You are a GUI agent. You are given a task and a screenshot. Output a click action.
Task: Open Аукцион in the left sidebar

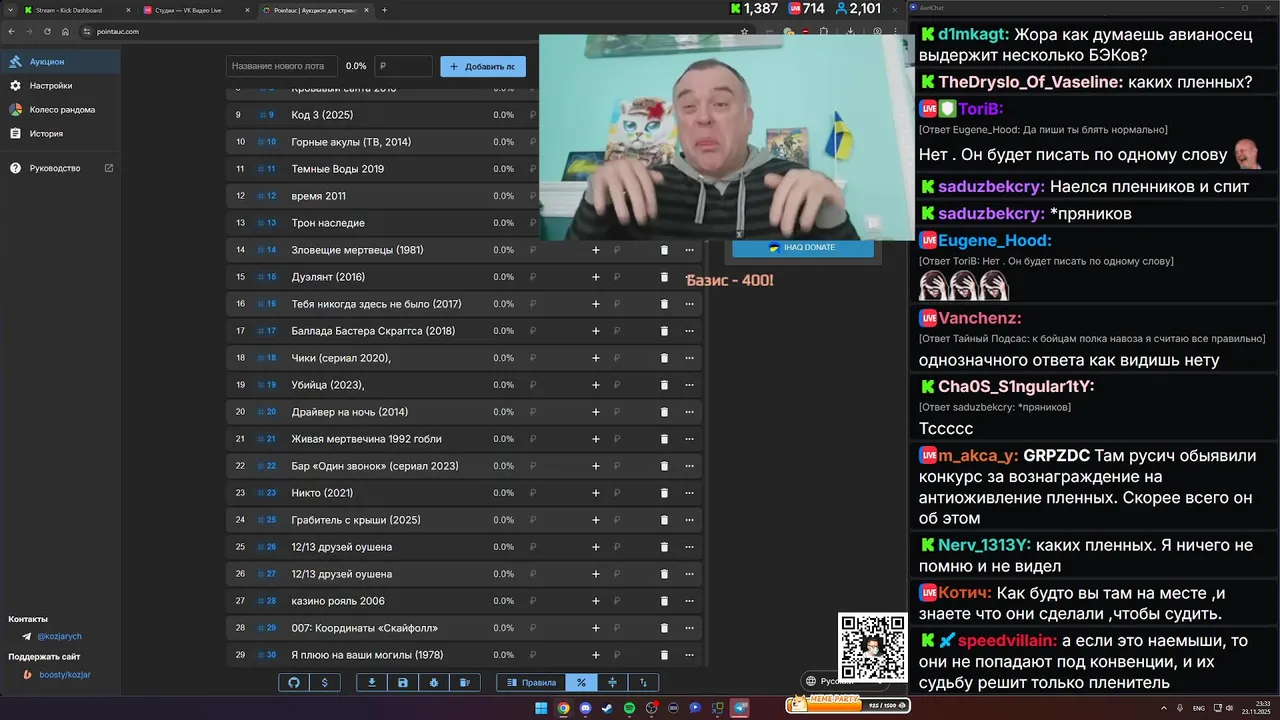pyautogui.click(x=60, y=62)
